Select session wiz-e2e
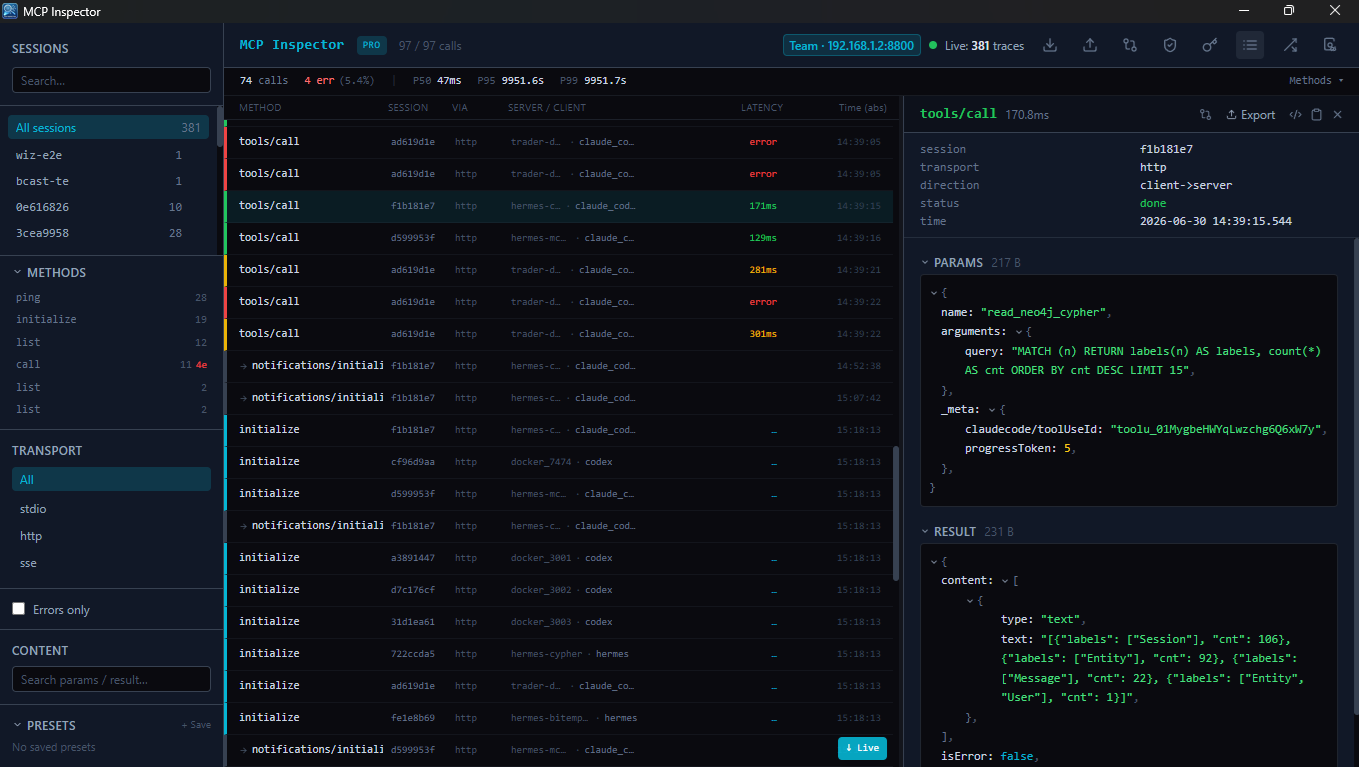This screenshot has width=1359, height=767. pyautogui.click(x=108, y=155)
